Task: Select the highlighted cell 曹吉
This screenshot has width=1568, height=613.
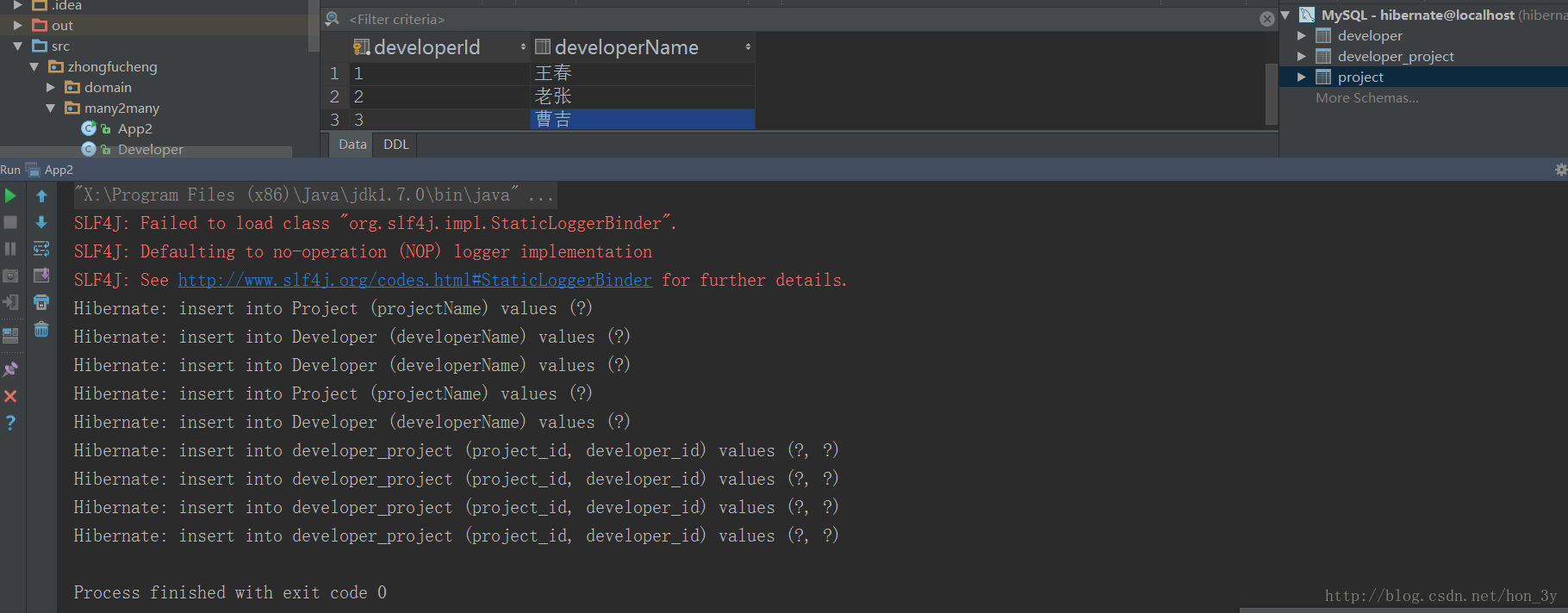Action: [643, 119]
